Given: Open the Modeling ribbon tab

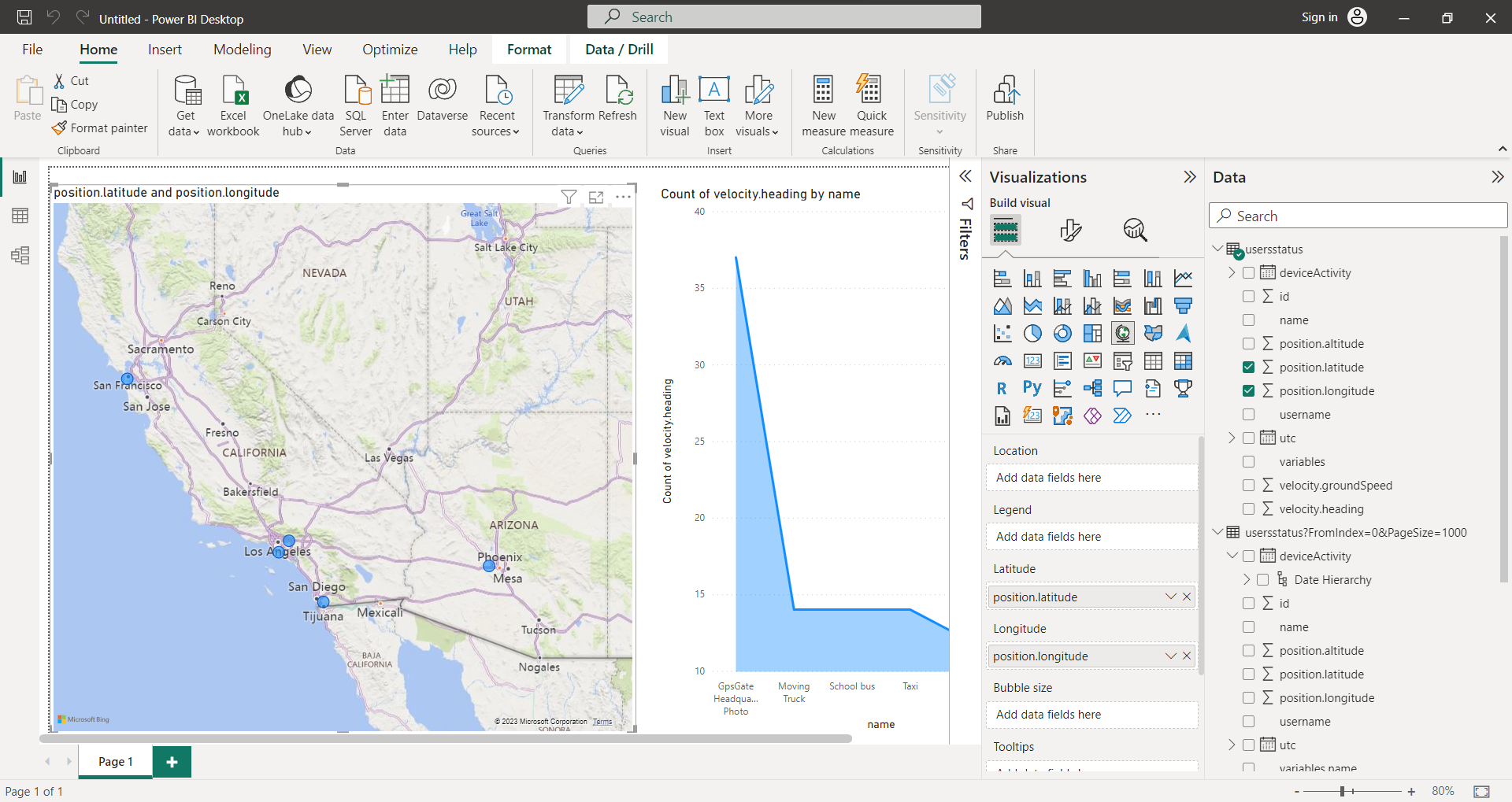Looking at the screenshot, I should (x=242, y=50).
